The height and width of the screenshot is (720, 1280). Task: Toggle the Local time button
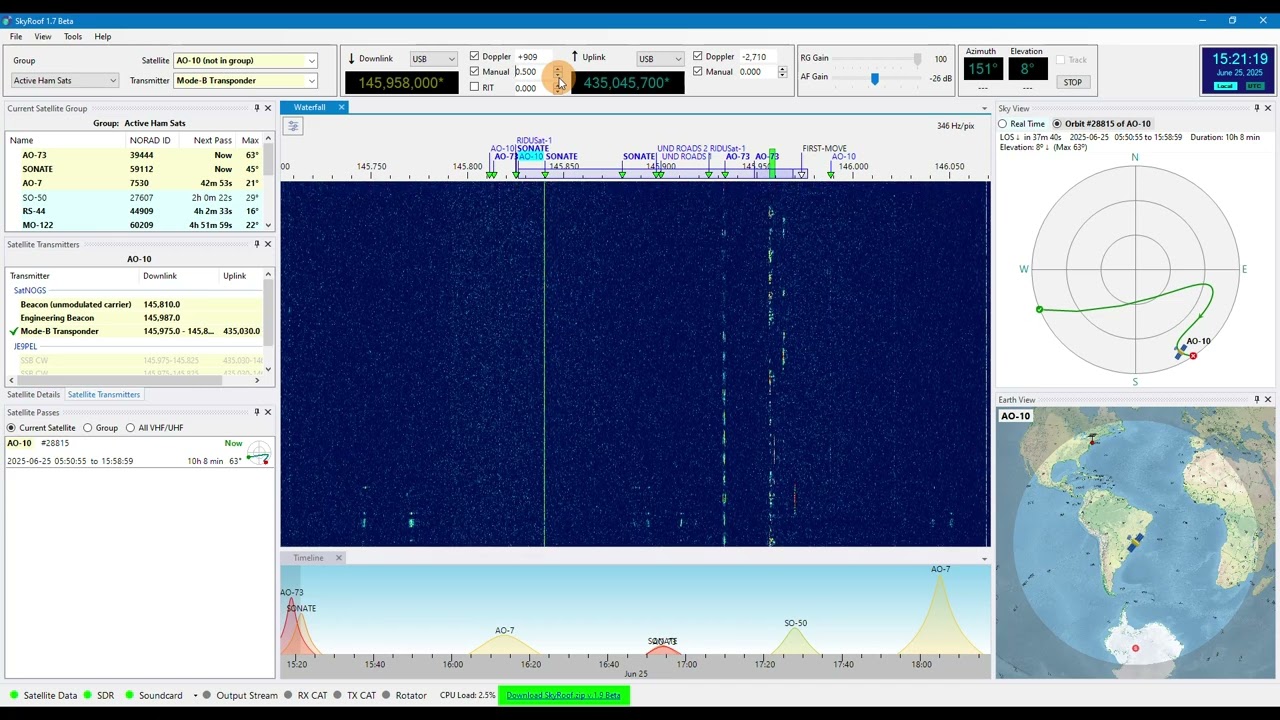coord(1225,86)
